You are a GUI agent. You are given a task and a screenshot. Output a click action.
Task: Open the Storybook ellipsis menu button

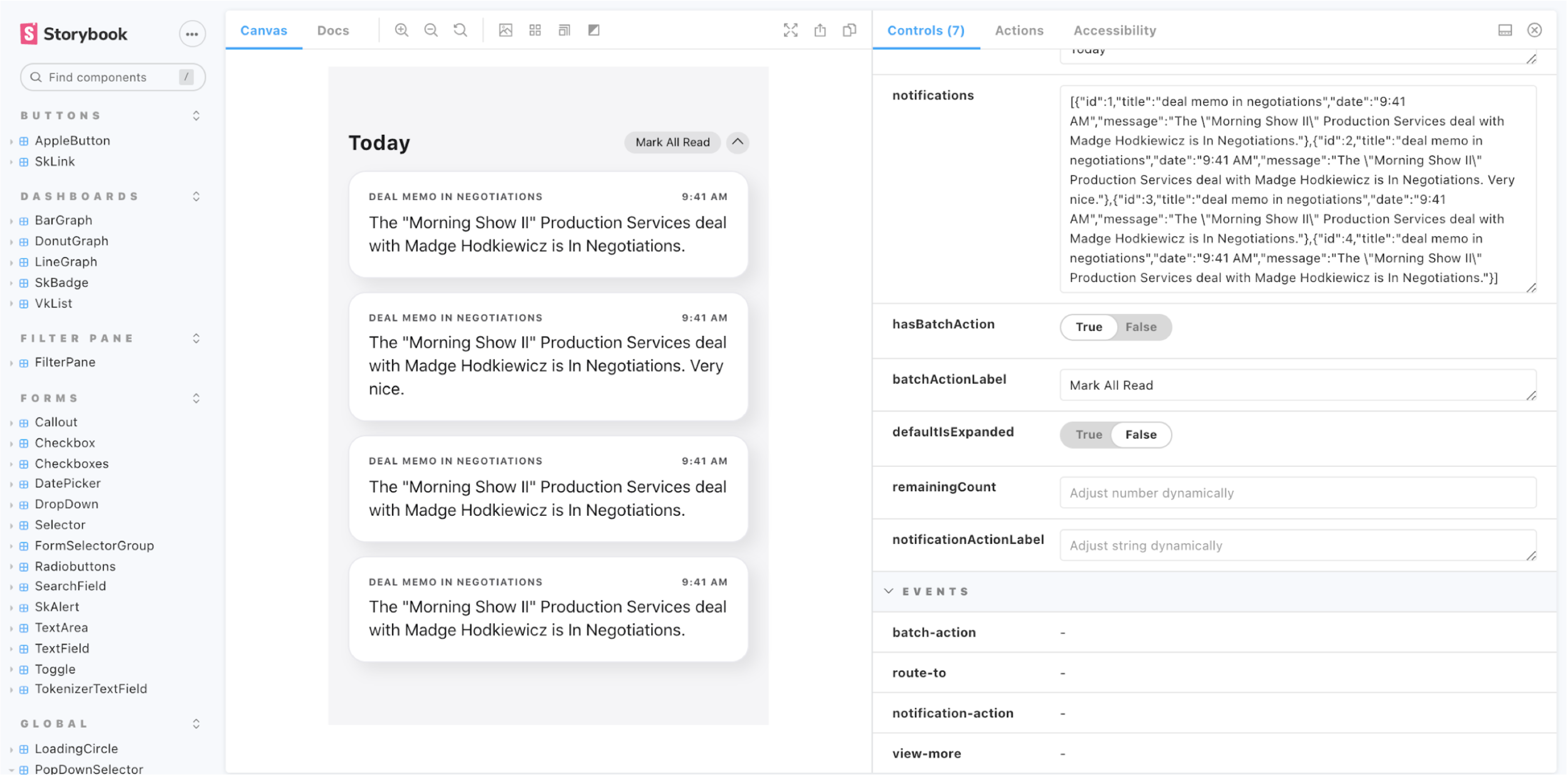[192, 34]
